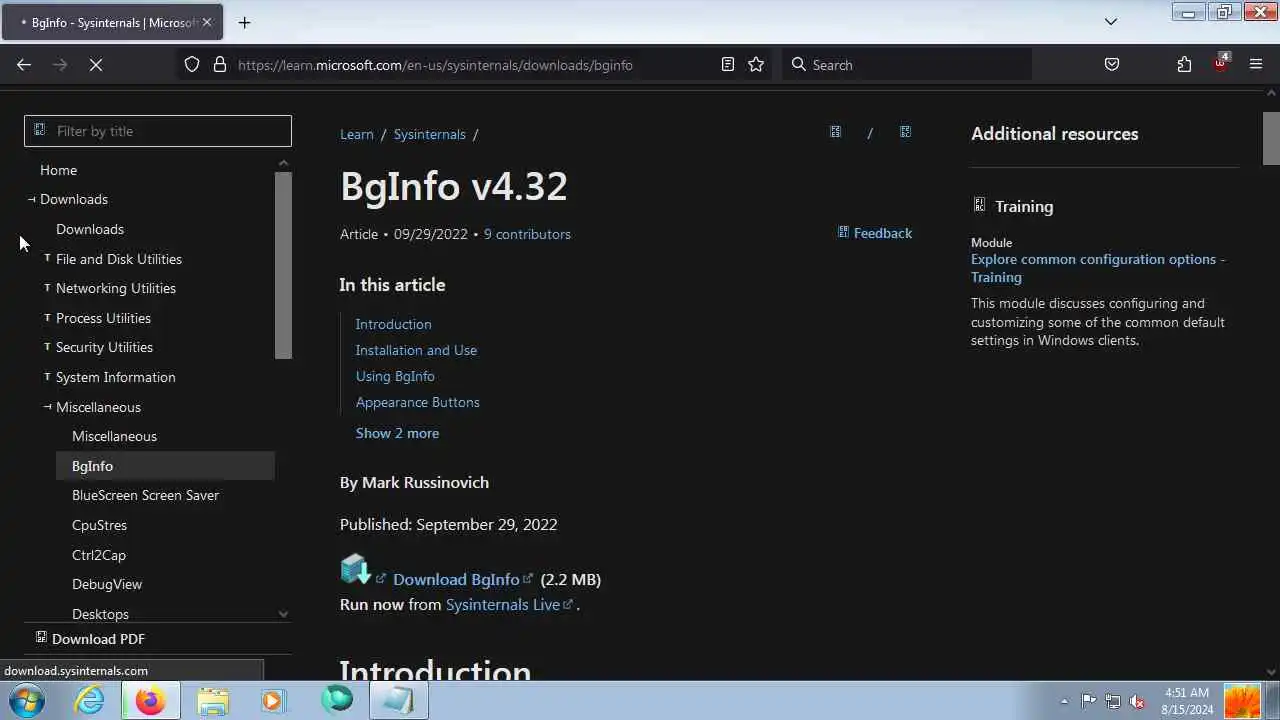Go back to previous page arrow
This screenshot has height=720, width=1280.
[x=24, y=64]
